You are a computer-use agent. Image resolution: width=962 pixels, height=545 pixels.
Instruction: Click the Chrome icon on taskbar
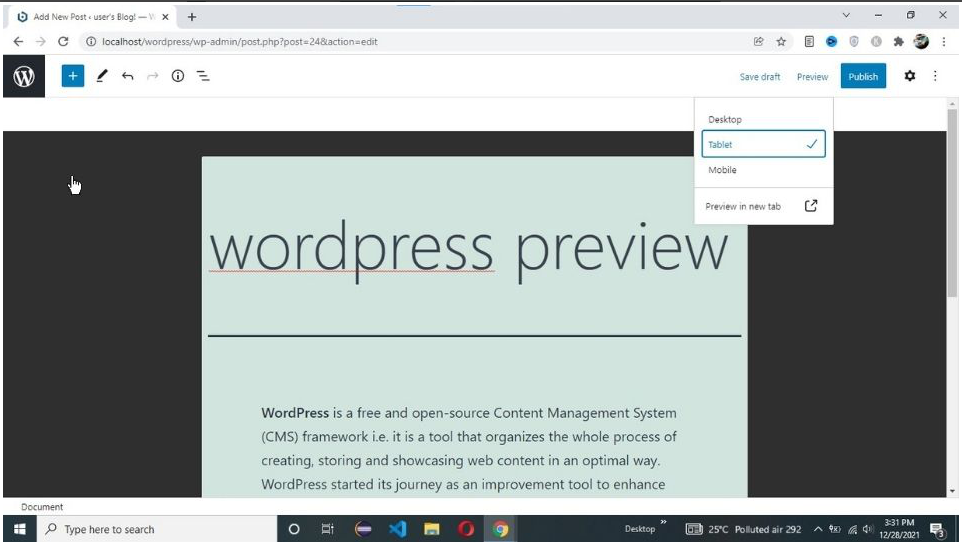[501, 529]
